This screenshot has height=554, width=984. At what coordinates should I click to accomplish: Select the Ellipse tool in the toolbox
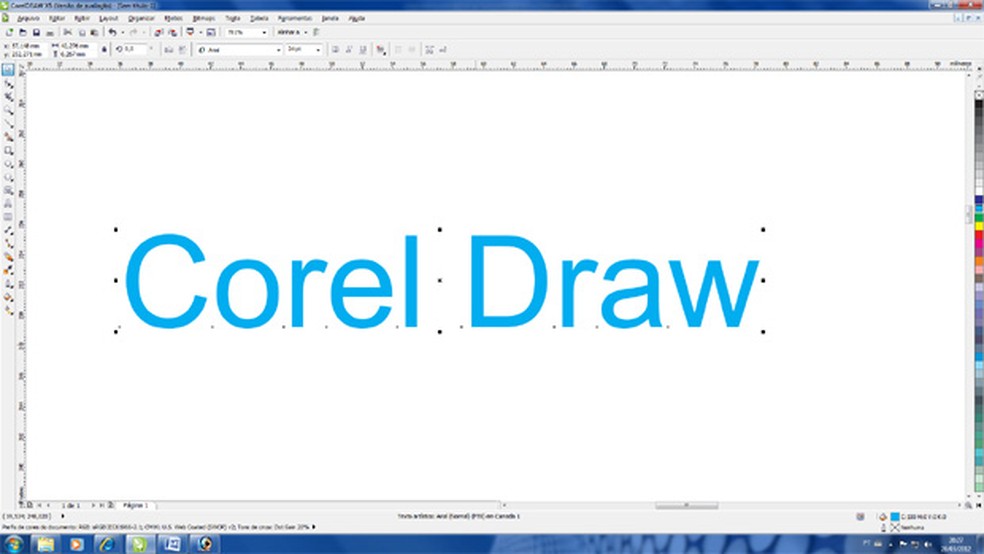(x=8, y=164)
